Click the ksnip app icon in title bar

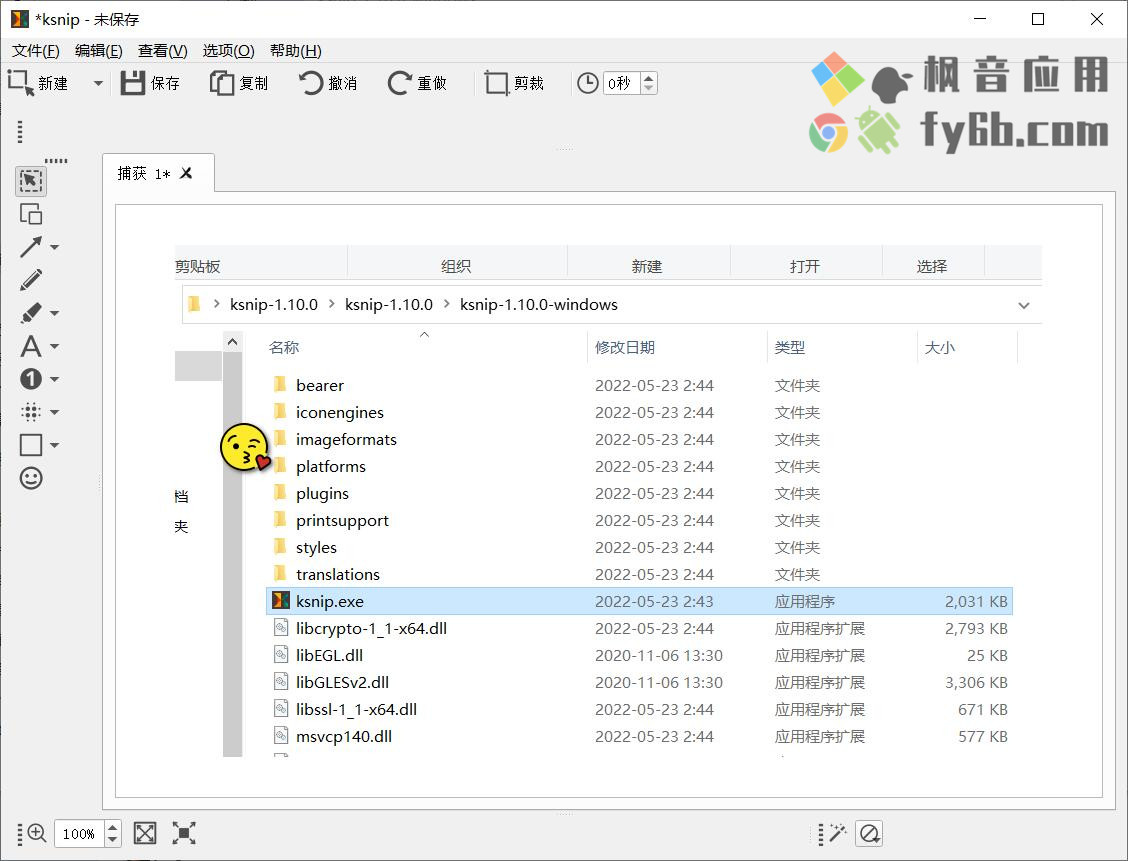coord(19,19)
